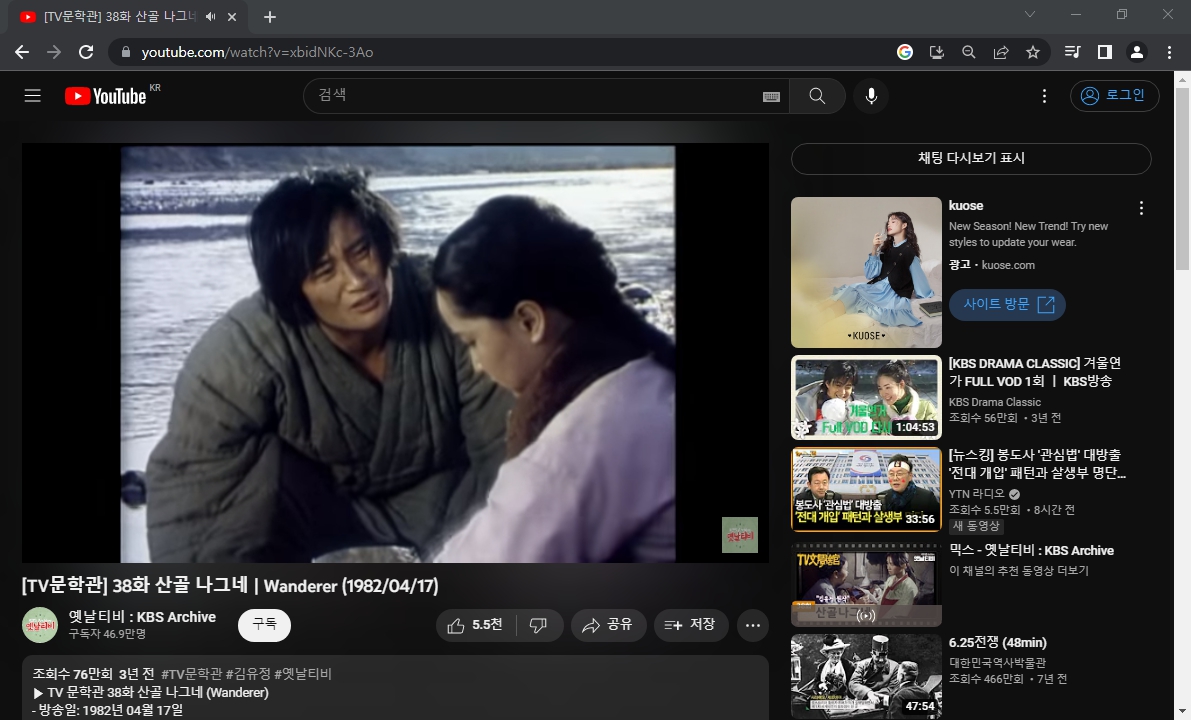The width and height of the screenshot is (1191, 720).
Task: Play the 6.25전쟁 (48min) thumbnail
Action: [866, 676]
